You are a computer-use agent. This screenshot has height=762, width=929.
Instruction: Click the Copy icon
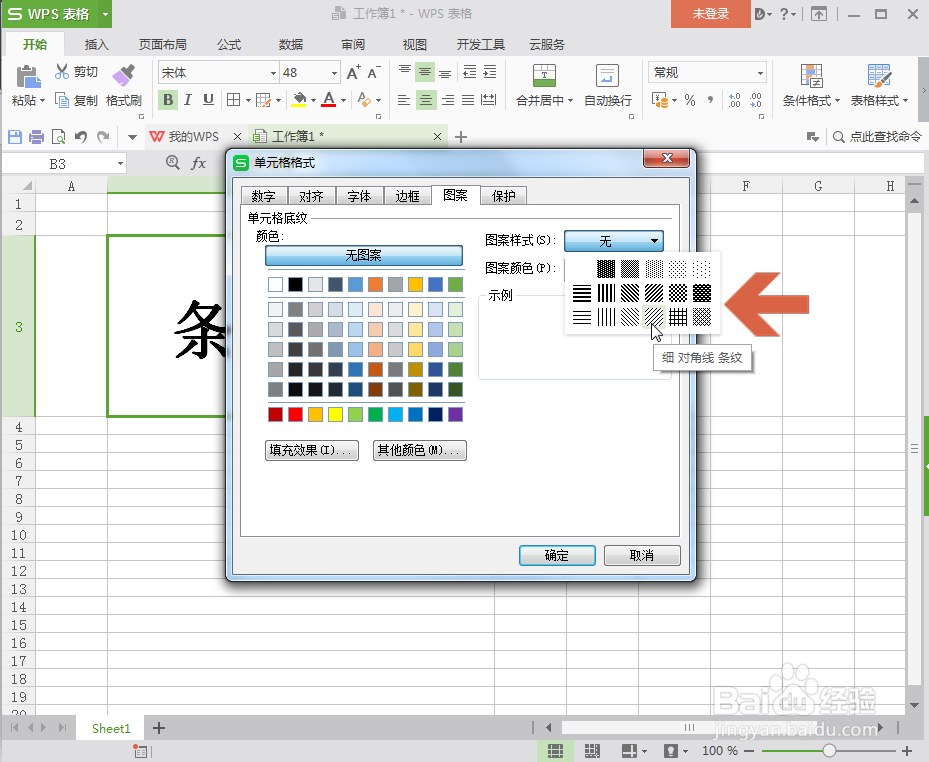coord(62,100)
